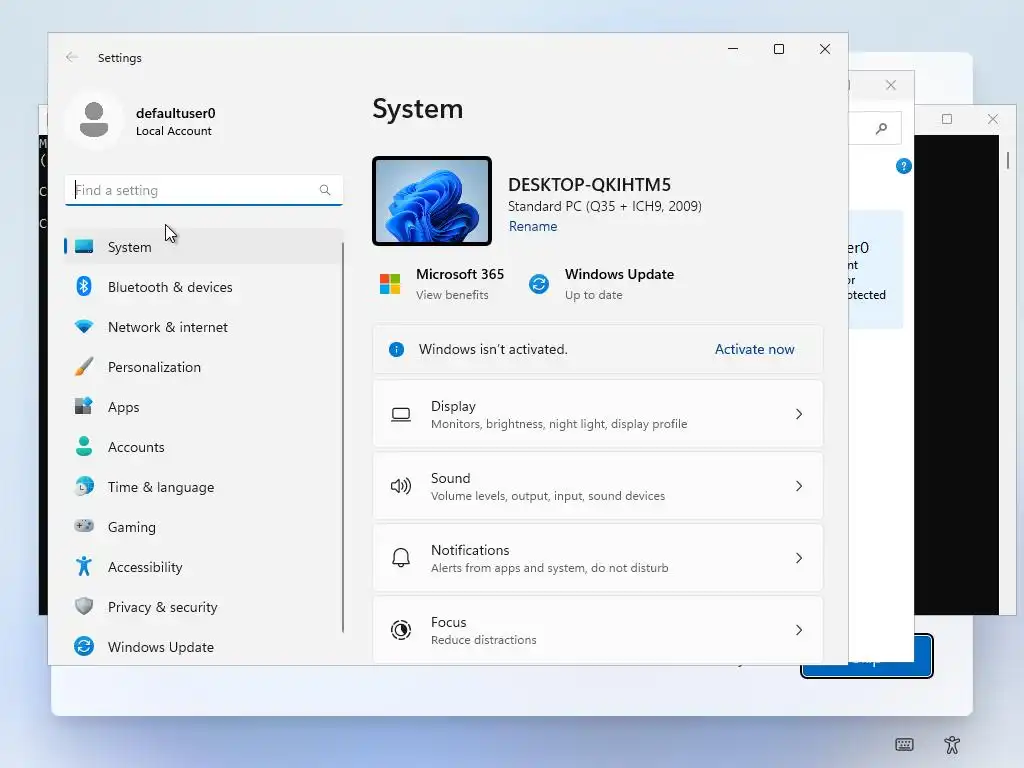
Task: Expand Focus settings chevron
Action: tap(799, 630)
